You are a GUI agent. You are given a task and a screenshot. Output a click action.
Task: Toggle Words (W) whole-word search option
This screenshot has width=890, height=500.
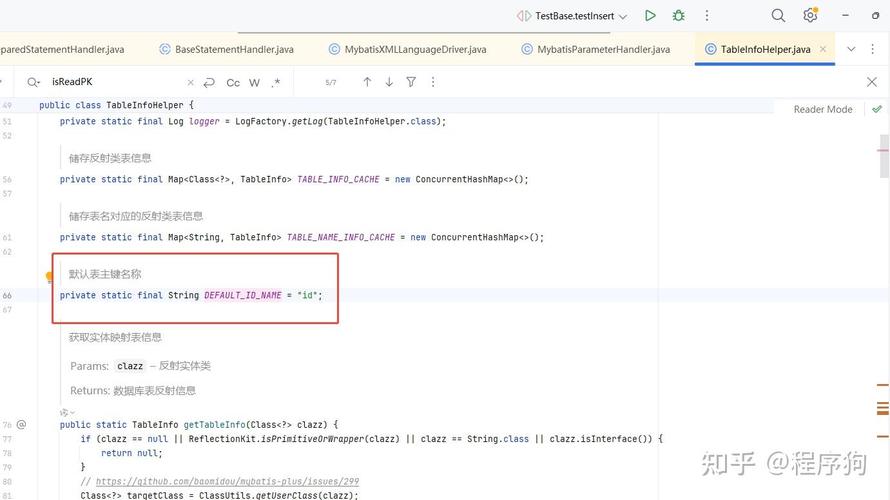pos(255,83)
